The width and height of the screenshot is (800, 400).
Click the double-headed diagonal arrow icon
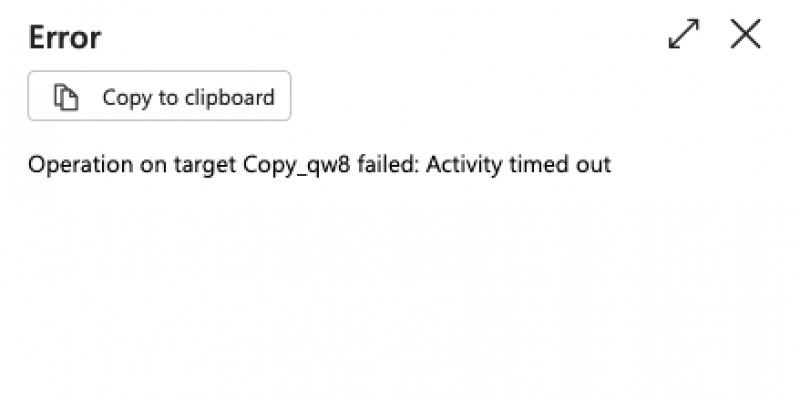pos(684,34)
